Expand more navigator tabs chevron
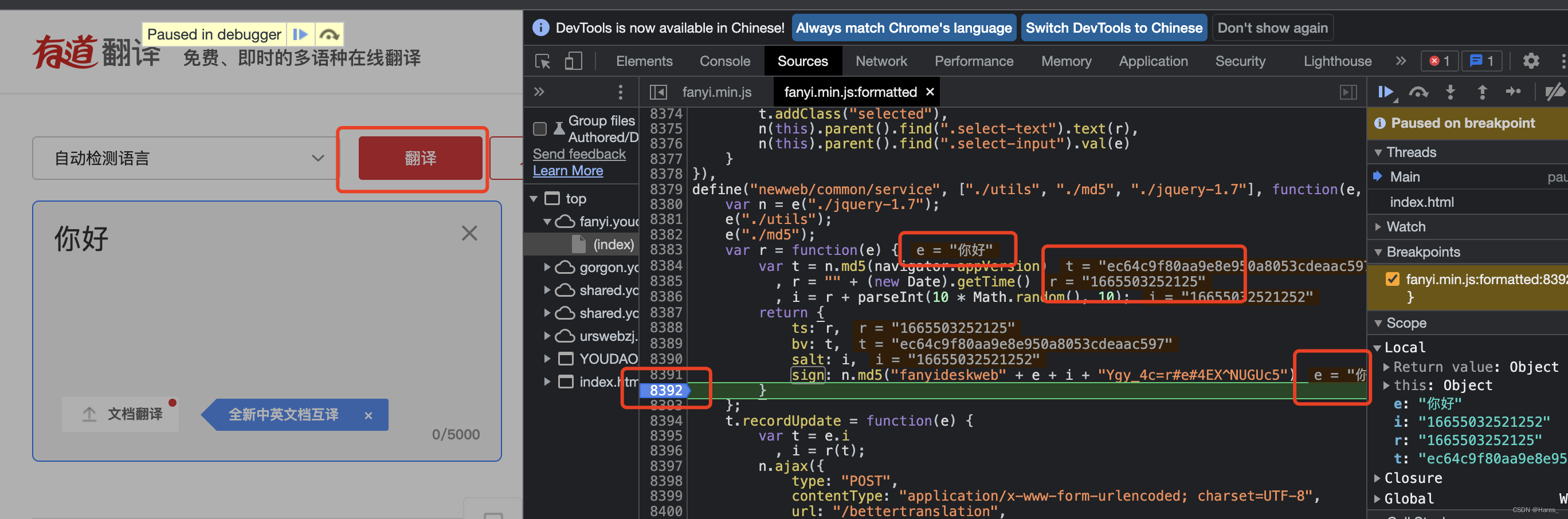The image size is (1568, 519). click(539, 92)
